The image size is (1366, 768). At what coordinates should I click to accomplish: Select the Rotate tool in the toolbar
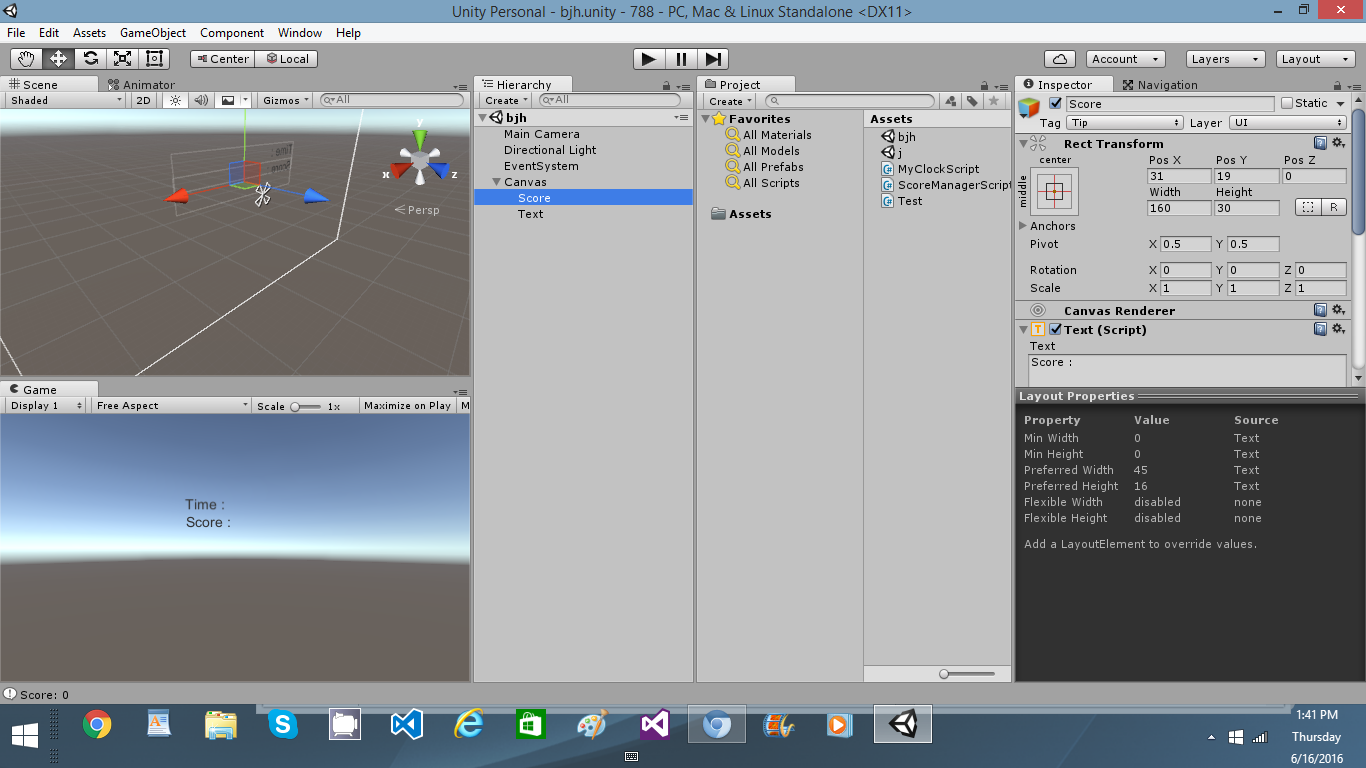tap(90, 59)
